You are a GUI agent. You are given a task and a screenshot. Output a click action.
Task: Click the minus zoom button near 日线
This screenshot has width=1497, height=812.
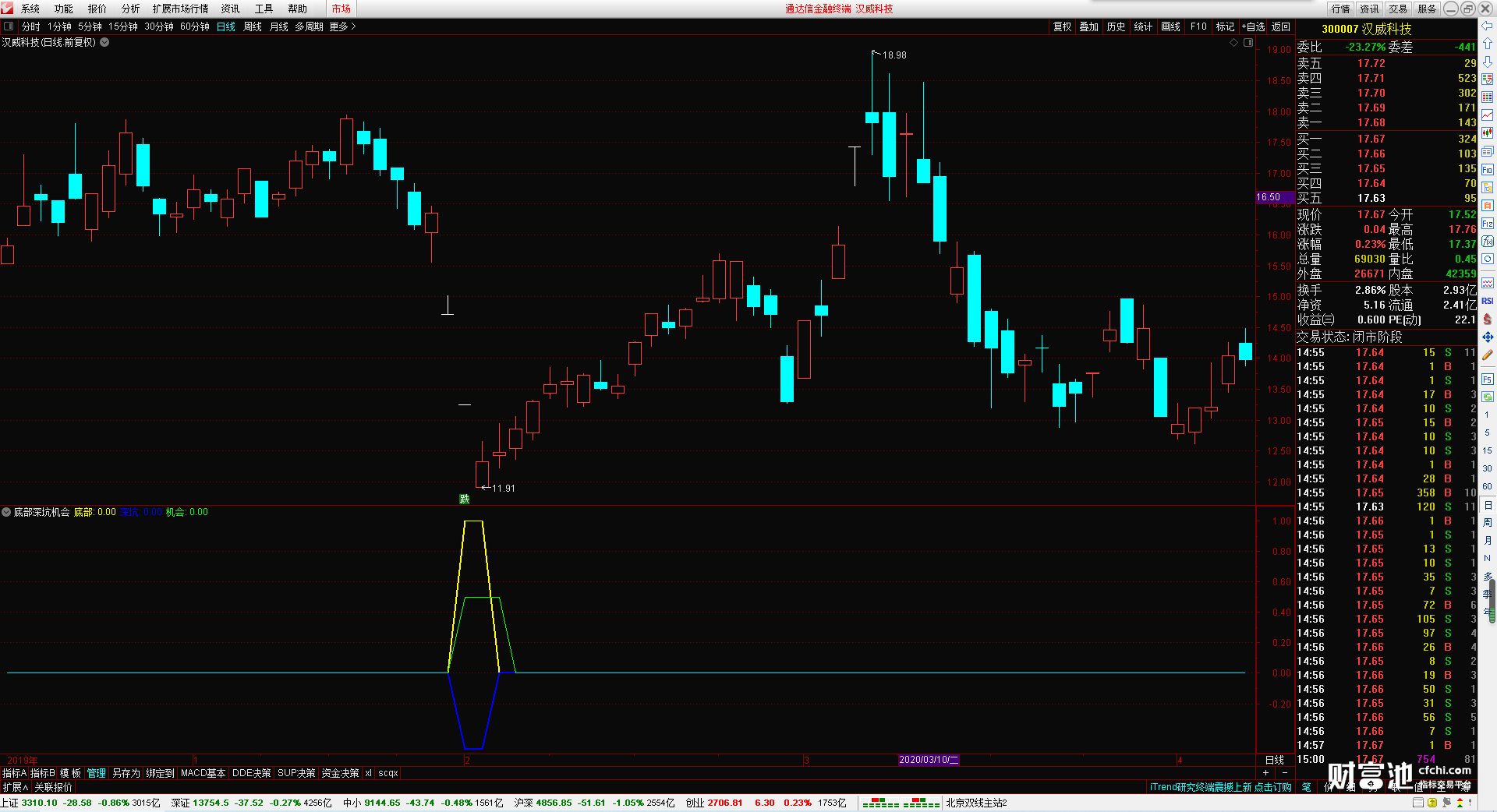pos(1285,772)
